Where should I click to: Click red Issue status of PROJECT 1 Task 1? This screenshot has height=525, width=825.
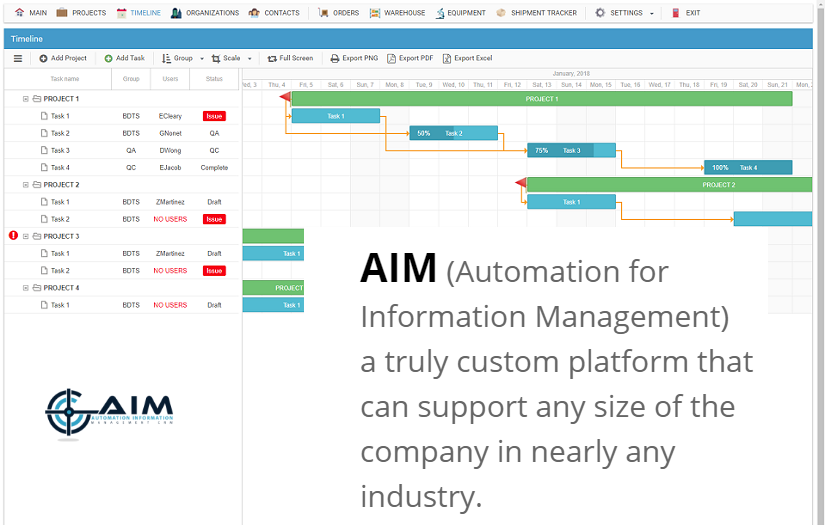(214, 116)
